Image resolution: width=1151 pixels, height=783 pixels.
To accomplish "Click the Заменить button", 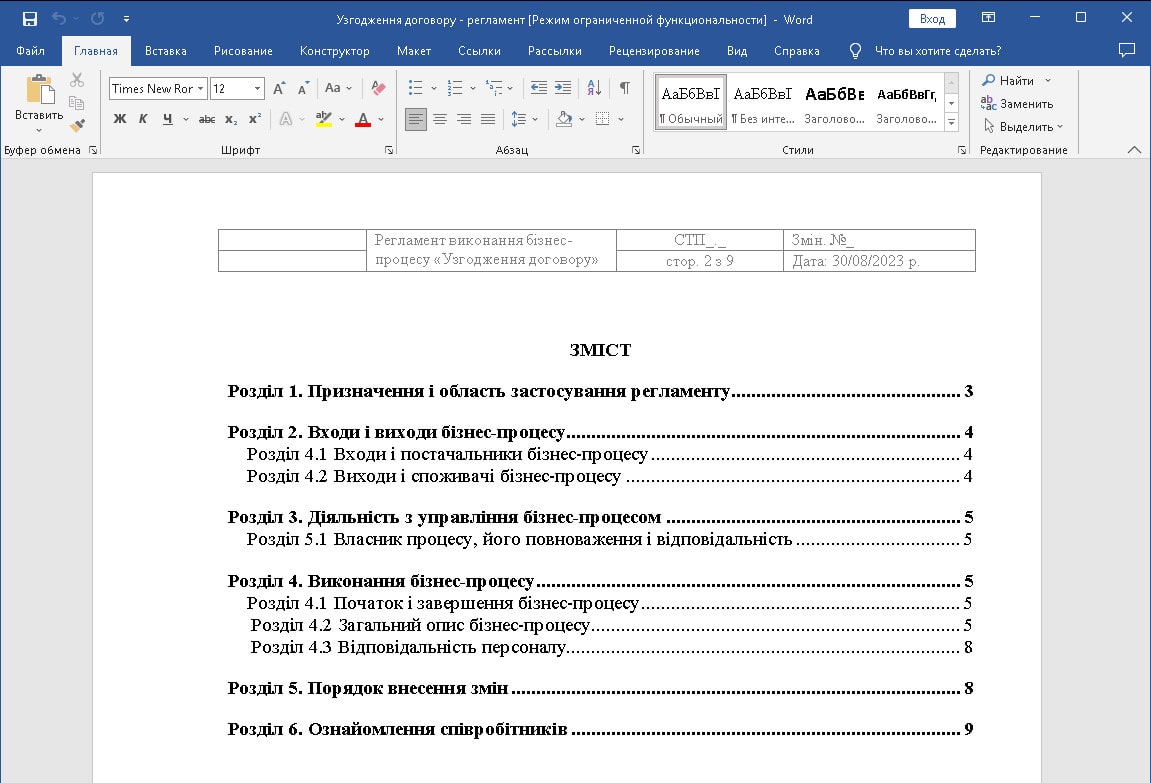I will click(x=1017, y=103).
